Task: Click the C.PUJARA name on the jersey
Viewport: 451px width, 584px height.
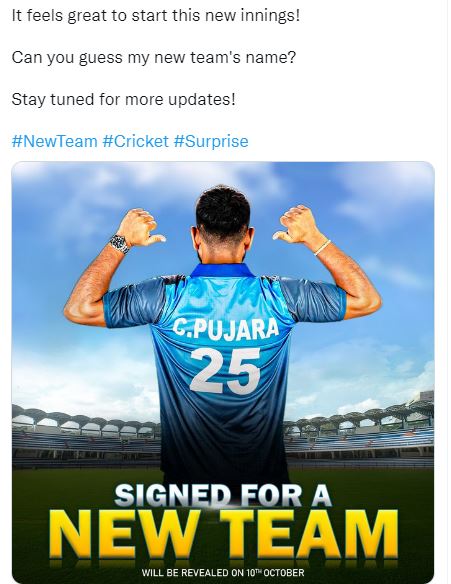Action: click(226, 329)
